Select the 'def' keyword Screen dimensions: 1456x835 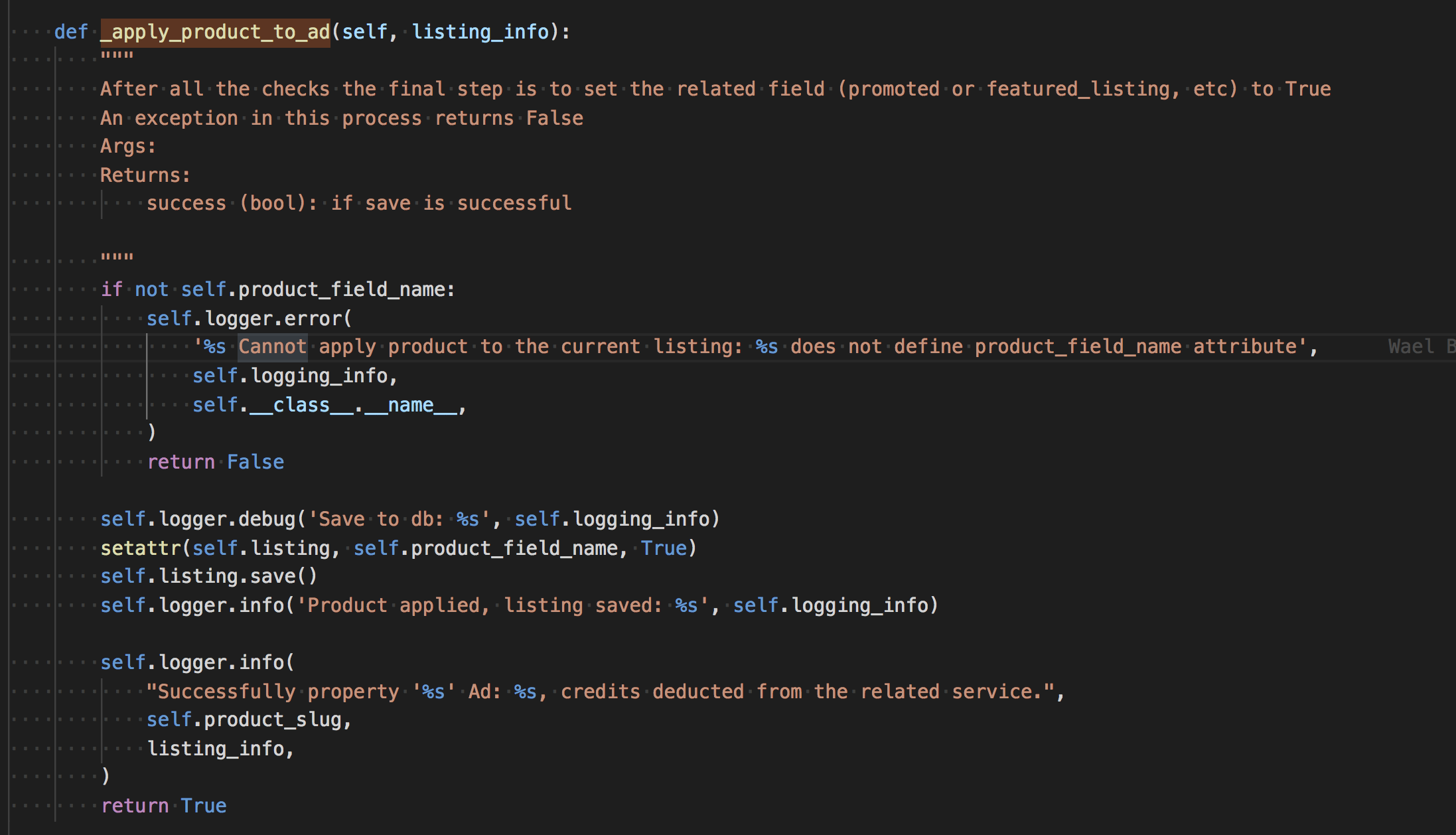click(71, 32)
